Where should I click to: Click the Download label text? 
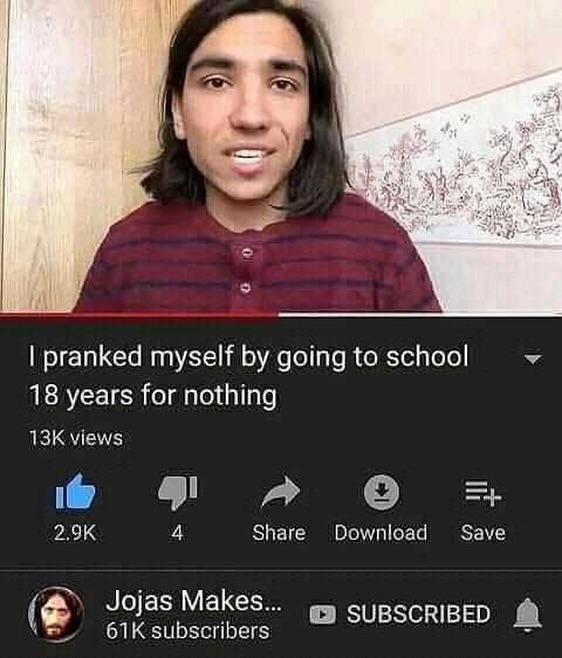tap(381, 533)
